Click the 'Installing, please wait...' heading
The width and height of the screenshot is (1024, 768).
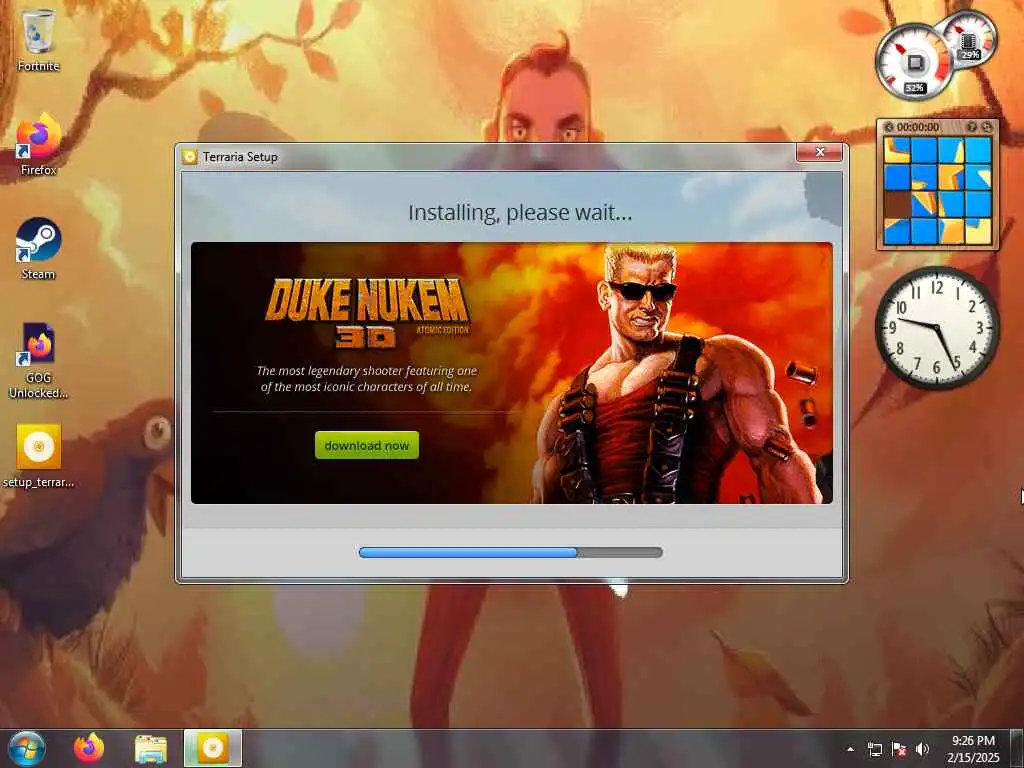point(520,212)
